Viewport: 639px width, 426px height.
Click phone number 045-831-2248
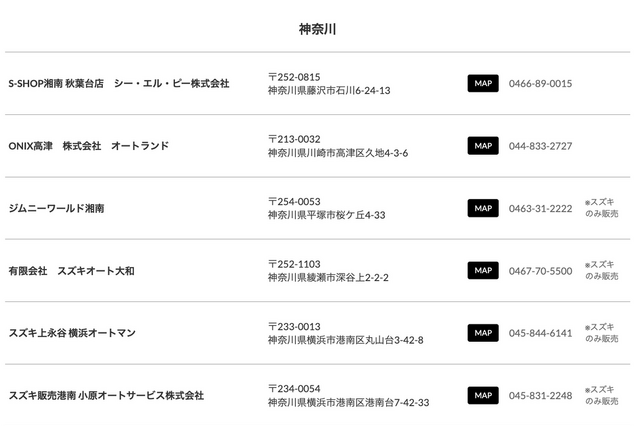coord(540,395)
